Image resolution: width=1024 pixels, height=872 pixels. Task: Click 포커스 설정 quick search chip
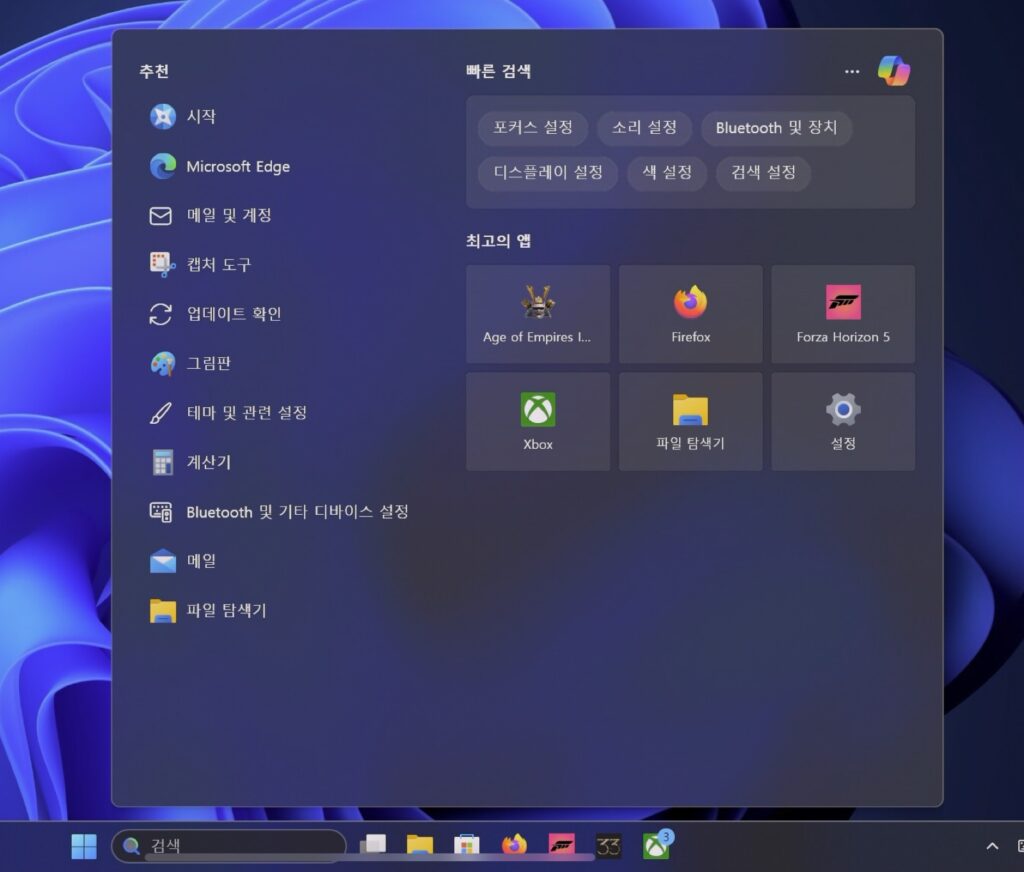533,127
